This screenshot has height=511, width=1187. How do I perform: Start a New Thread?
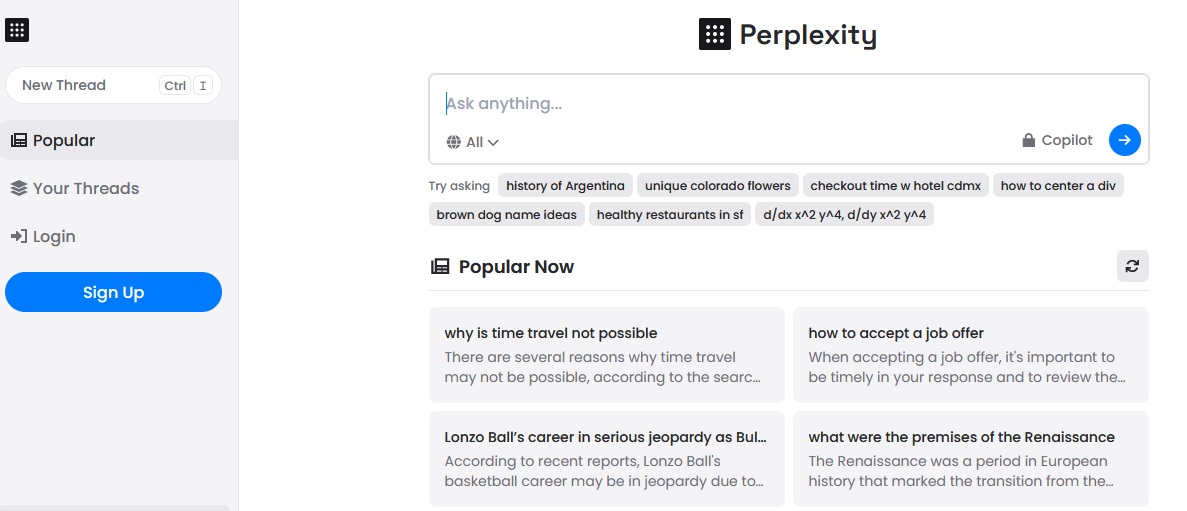point(114,85)
